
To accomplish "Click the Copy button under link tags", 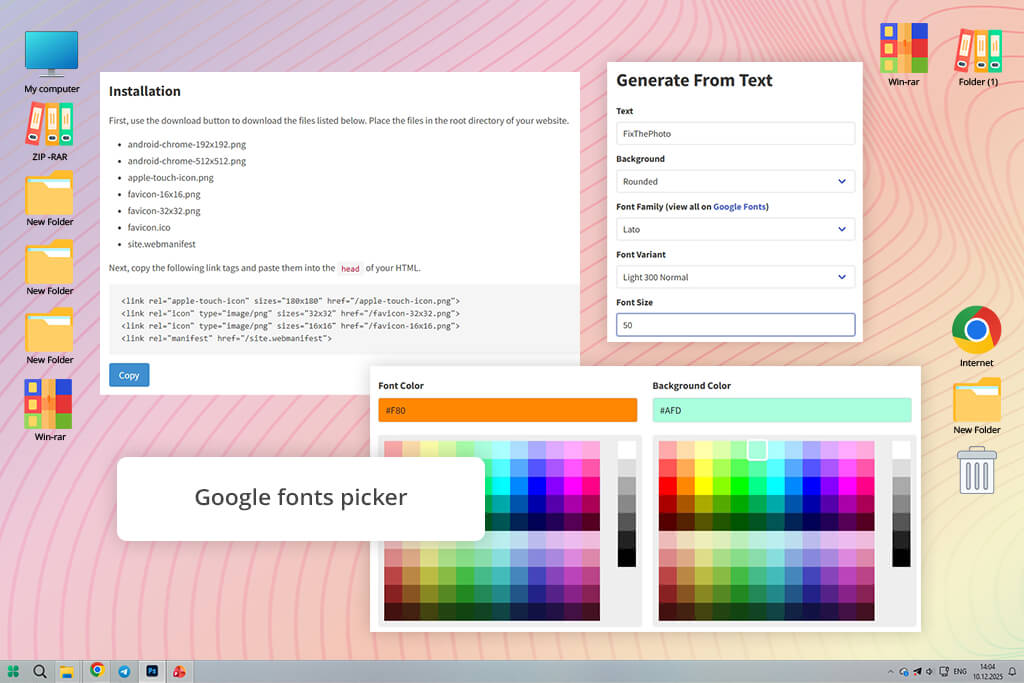I will 129,375.
